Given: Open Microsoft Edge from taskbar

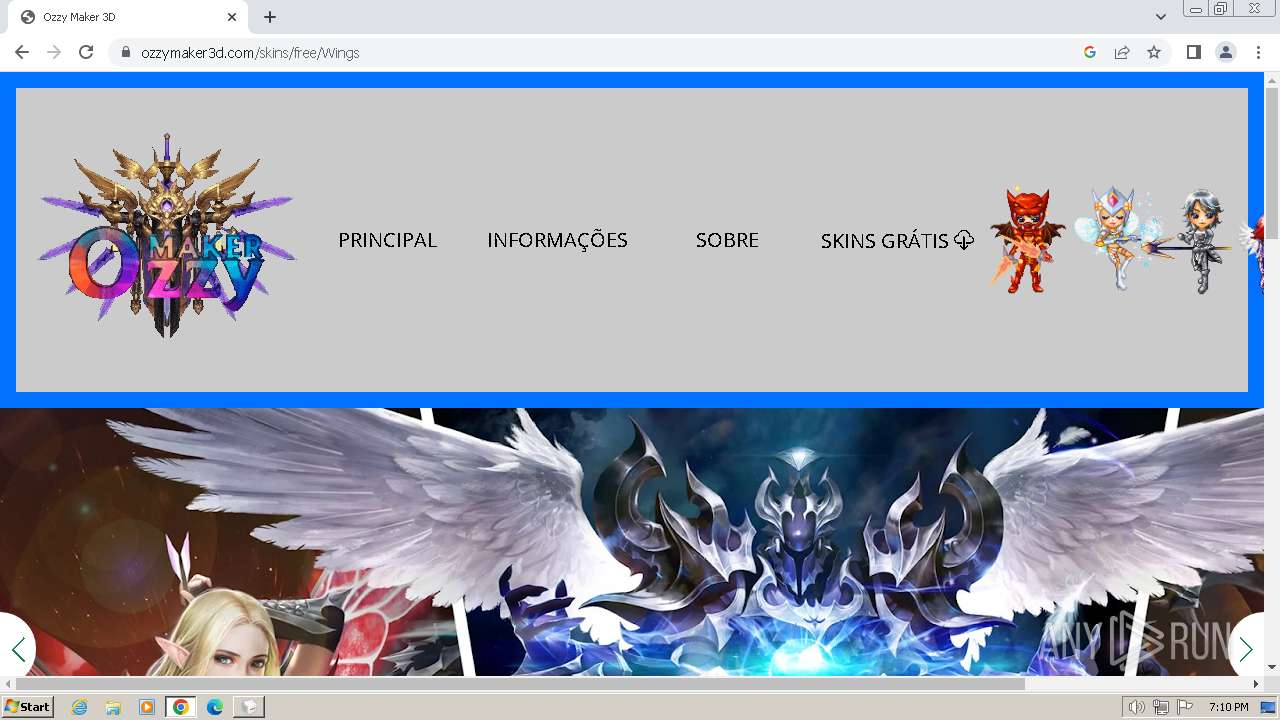Looking at the screenshot, I should click(x=215, y=707).
